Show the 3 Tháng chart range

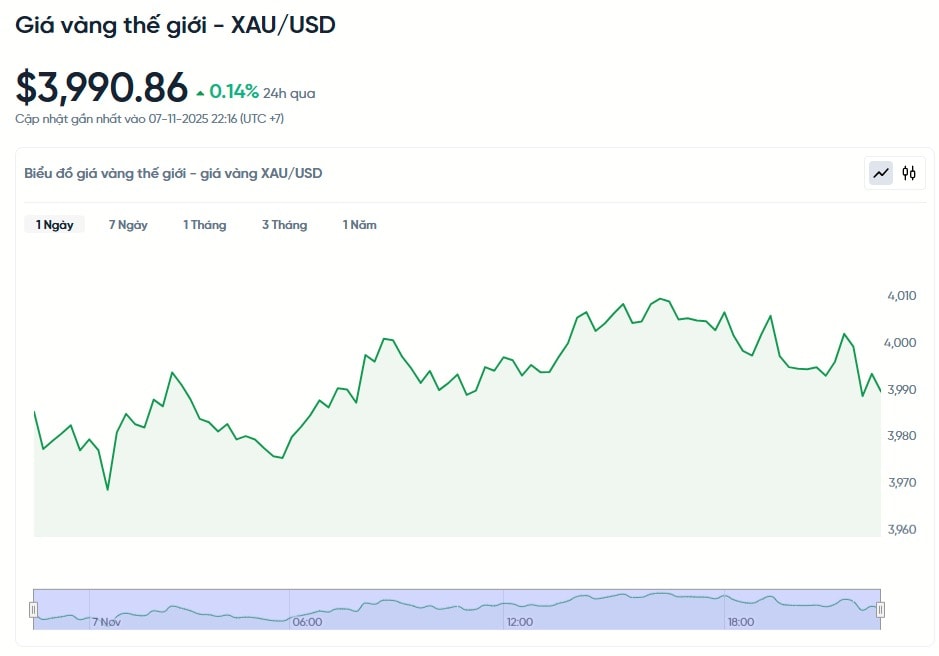(284, 225)
